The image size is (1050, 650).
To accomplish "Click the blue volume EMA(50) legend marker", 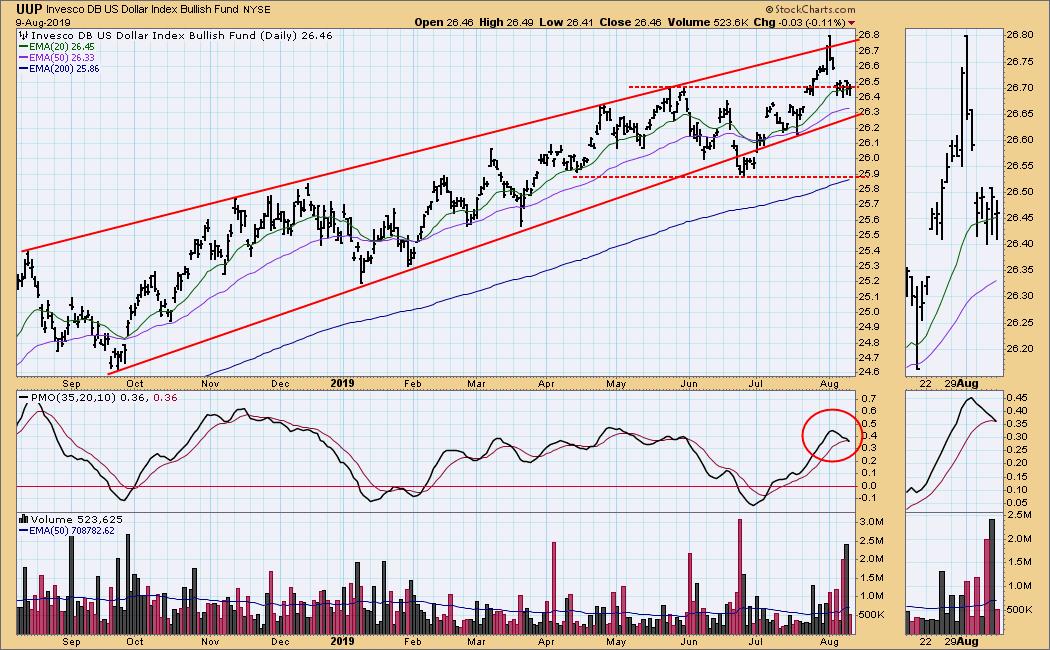I will [x=24, y=531].
